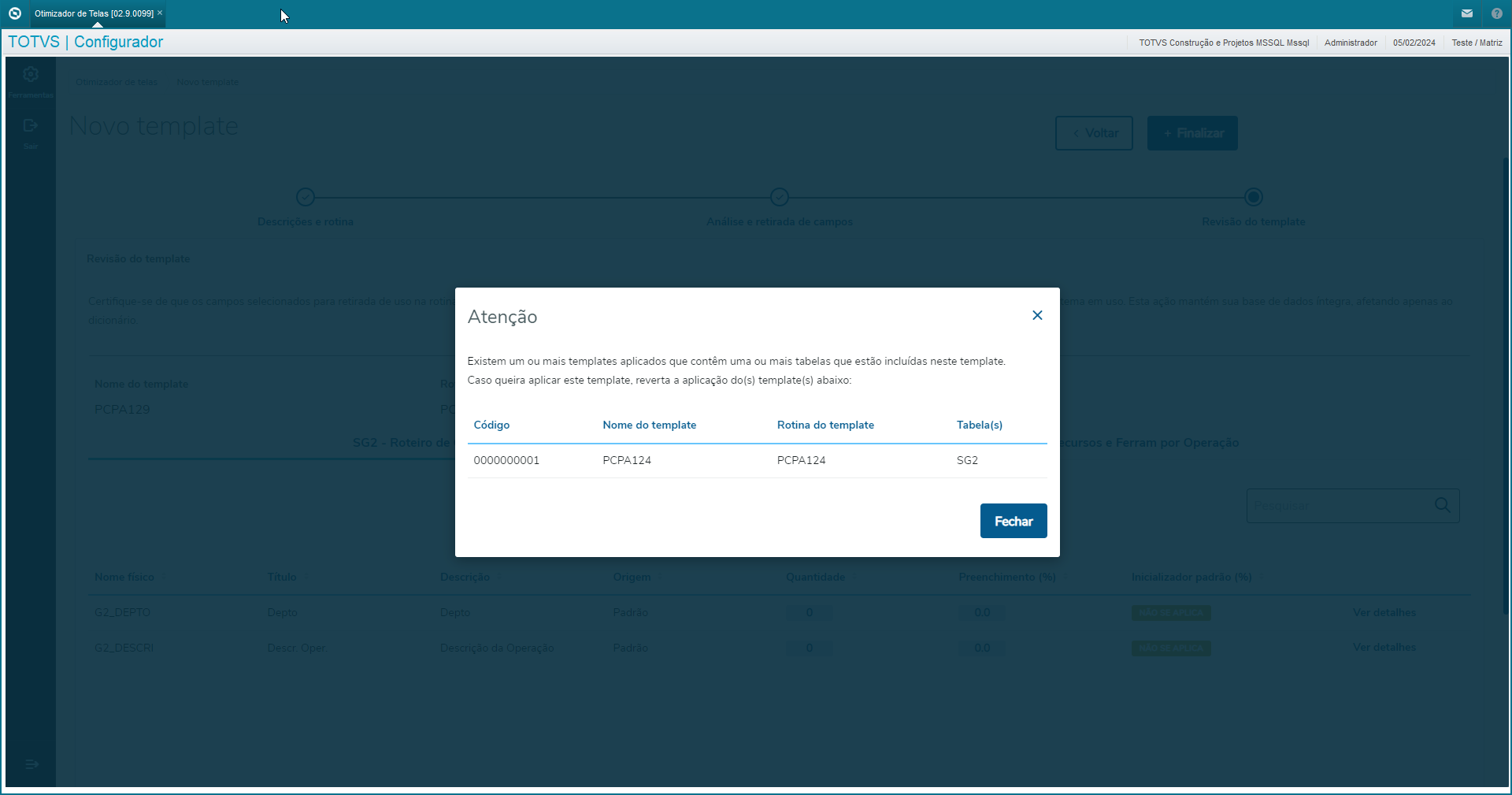The width and height of the screenshot is (1512, 795).
Task: Click the Voltar button
Action: point(1094,133)
